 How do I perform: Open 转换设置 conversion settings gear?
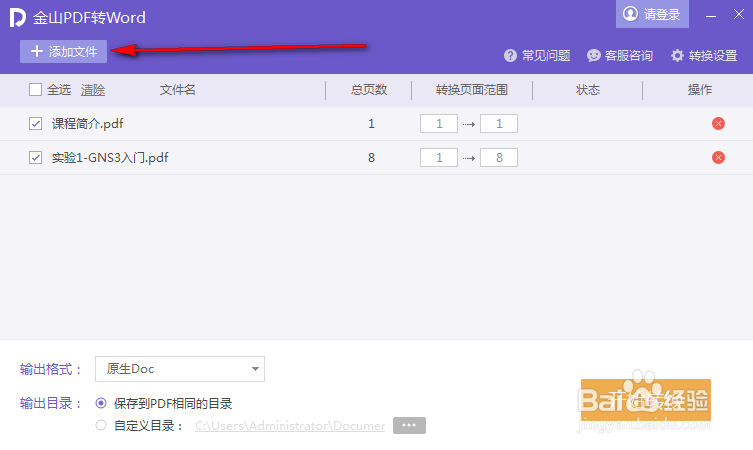704,56
